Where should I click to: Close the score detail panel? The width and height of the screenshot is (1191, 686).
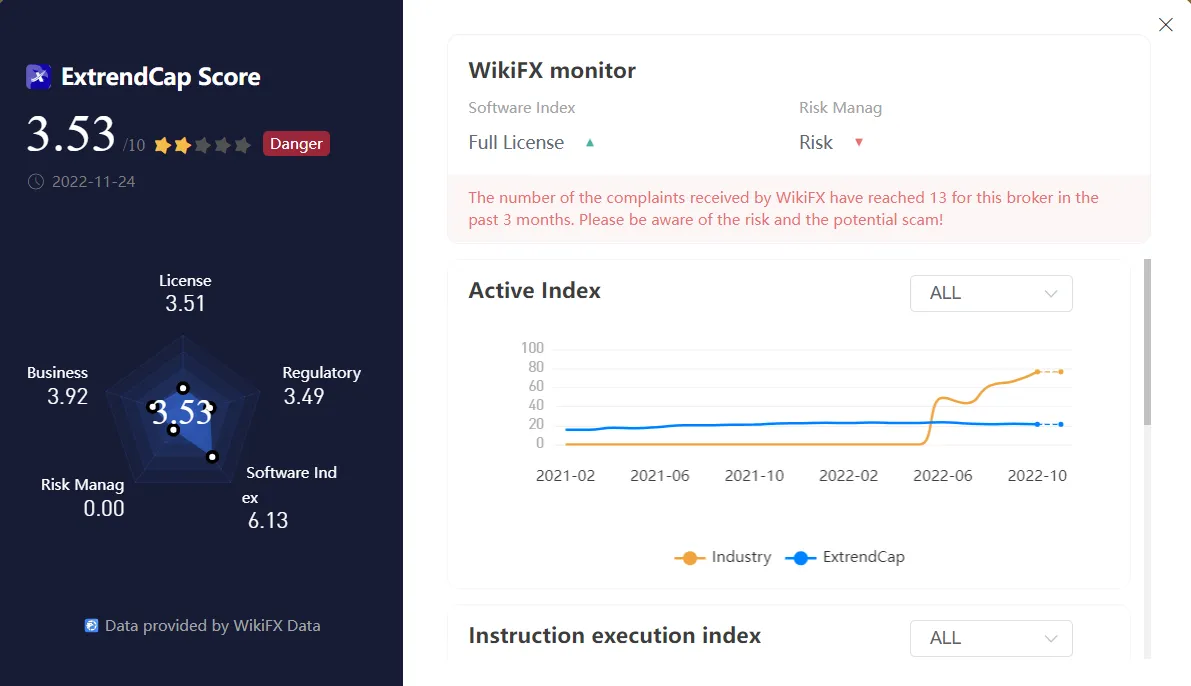point(1165,24)
